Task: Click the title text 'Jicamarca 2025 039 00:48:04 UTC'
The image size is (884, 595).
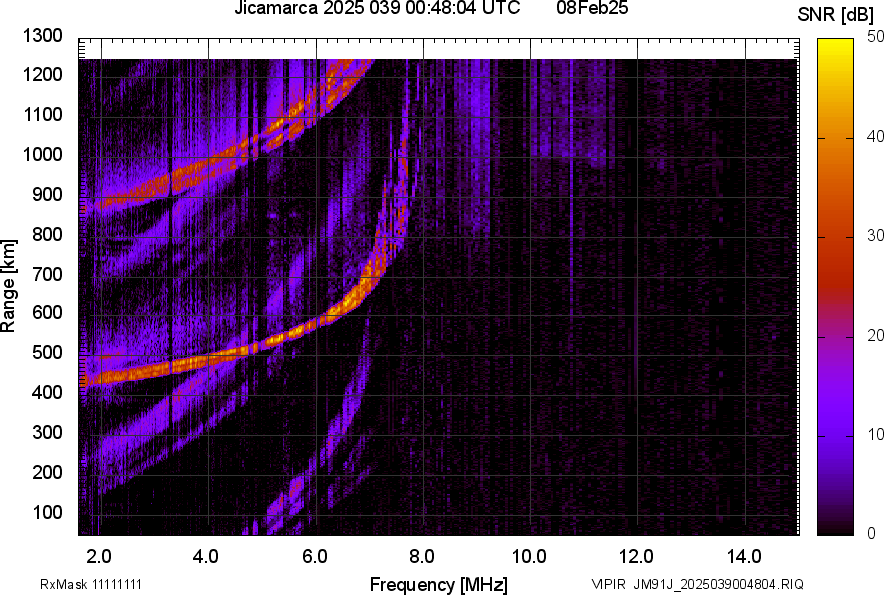Action: pos(377,8)
